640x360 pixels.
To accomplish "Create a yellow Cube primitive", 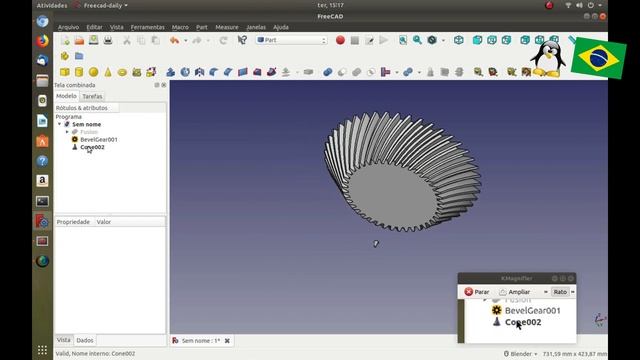I will coord(64,72).
